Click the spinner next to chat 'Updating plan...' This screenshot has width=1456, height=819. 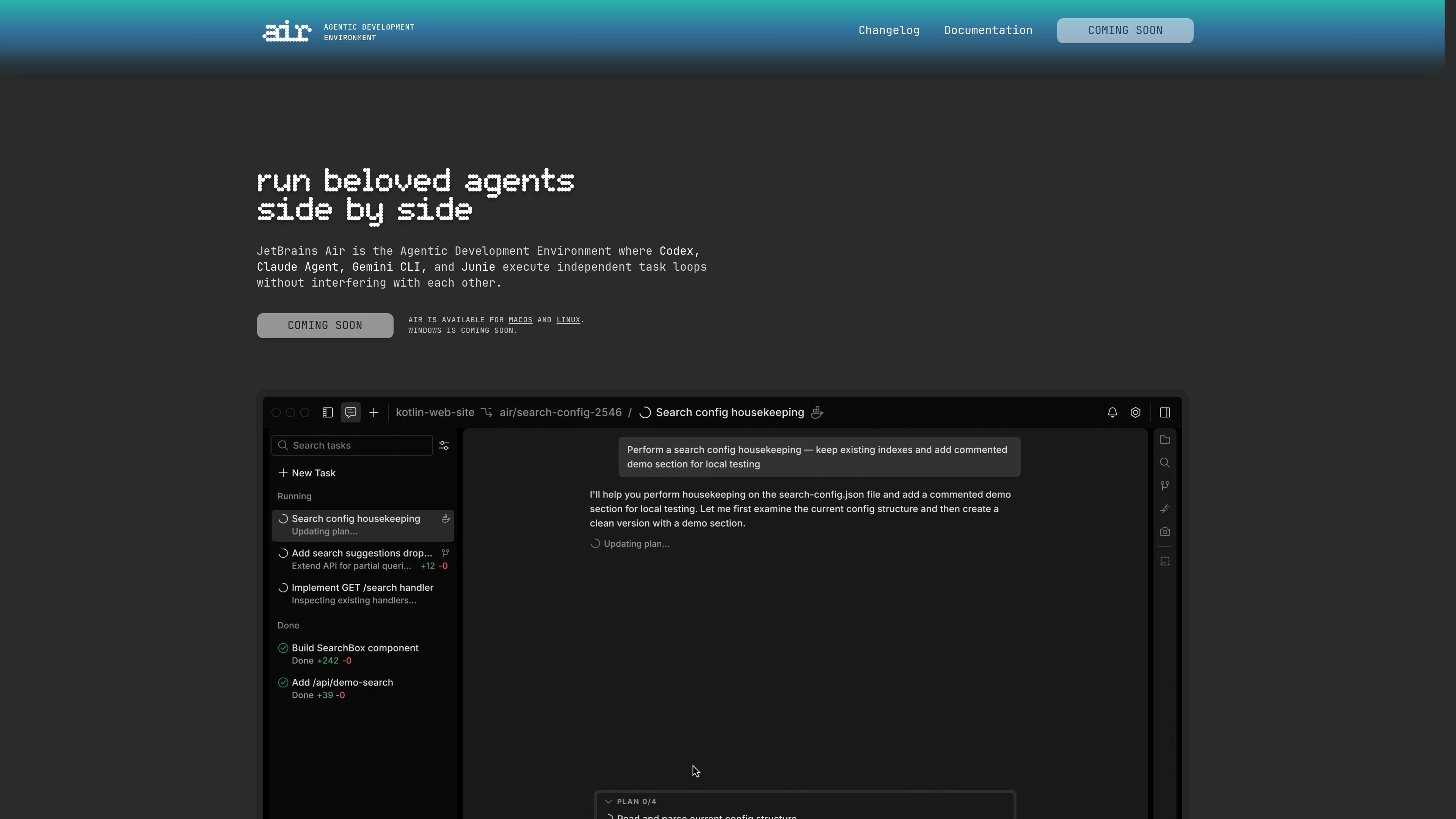(x=595, y=544)
